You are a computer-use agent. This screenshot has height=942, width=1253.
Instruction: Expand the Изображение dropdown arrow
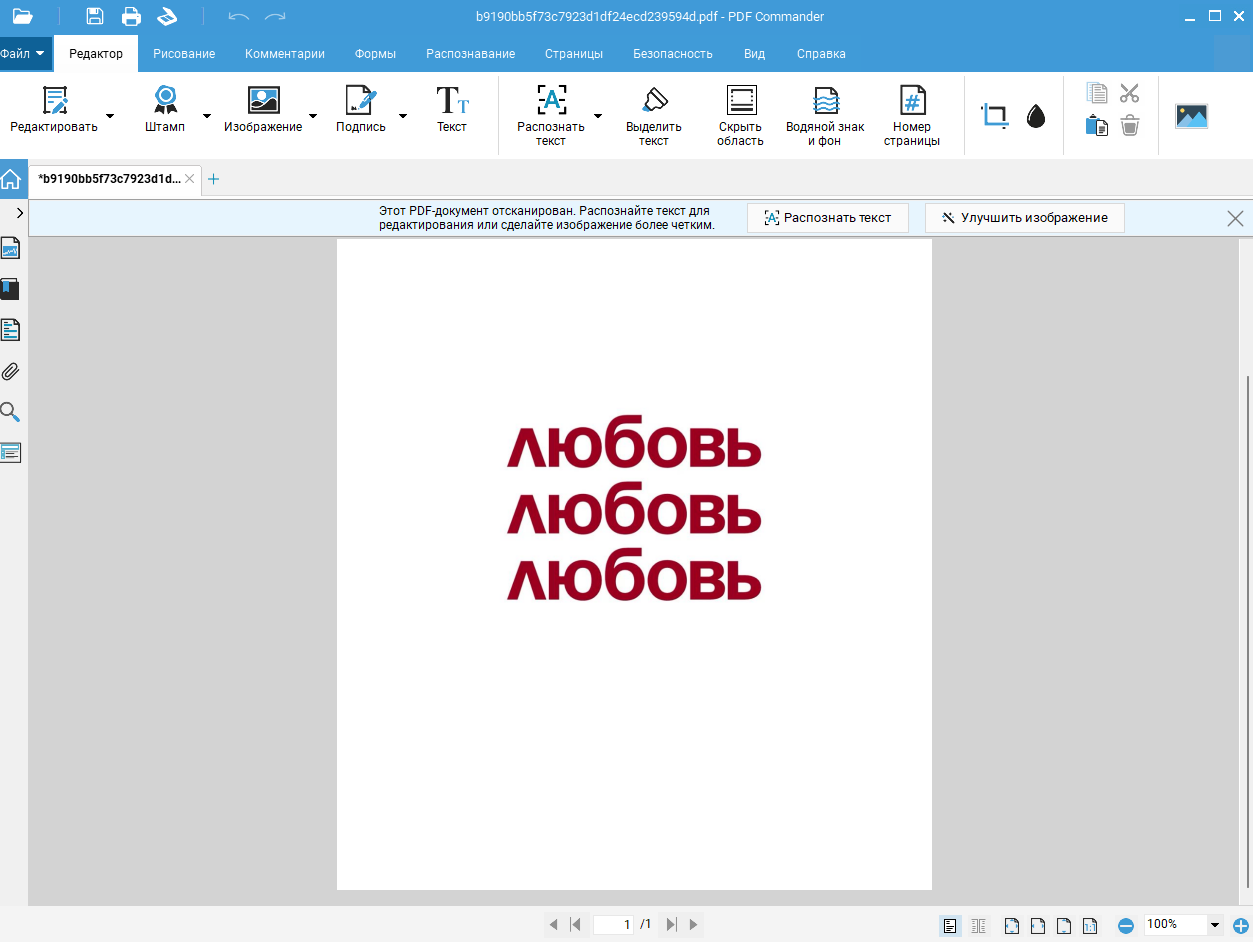[x=313, y=116]
